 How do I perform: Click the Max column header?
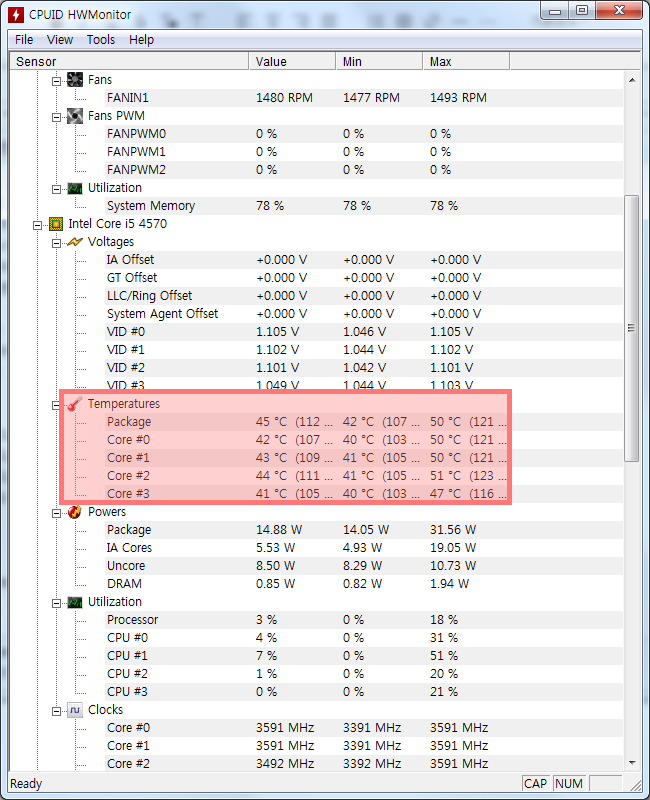[466, 62]
